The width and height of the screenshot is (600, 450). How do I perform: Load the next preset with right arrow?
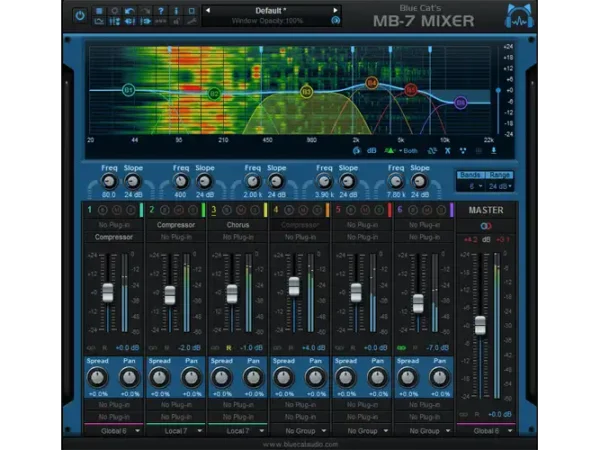(335, 10)
